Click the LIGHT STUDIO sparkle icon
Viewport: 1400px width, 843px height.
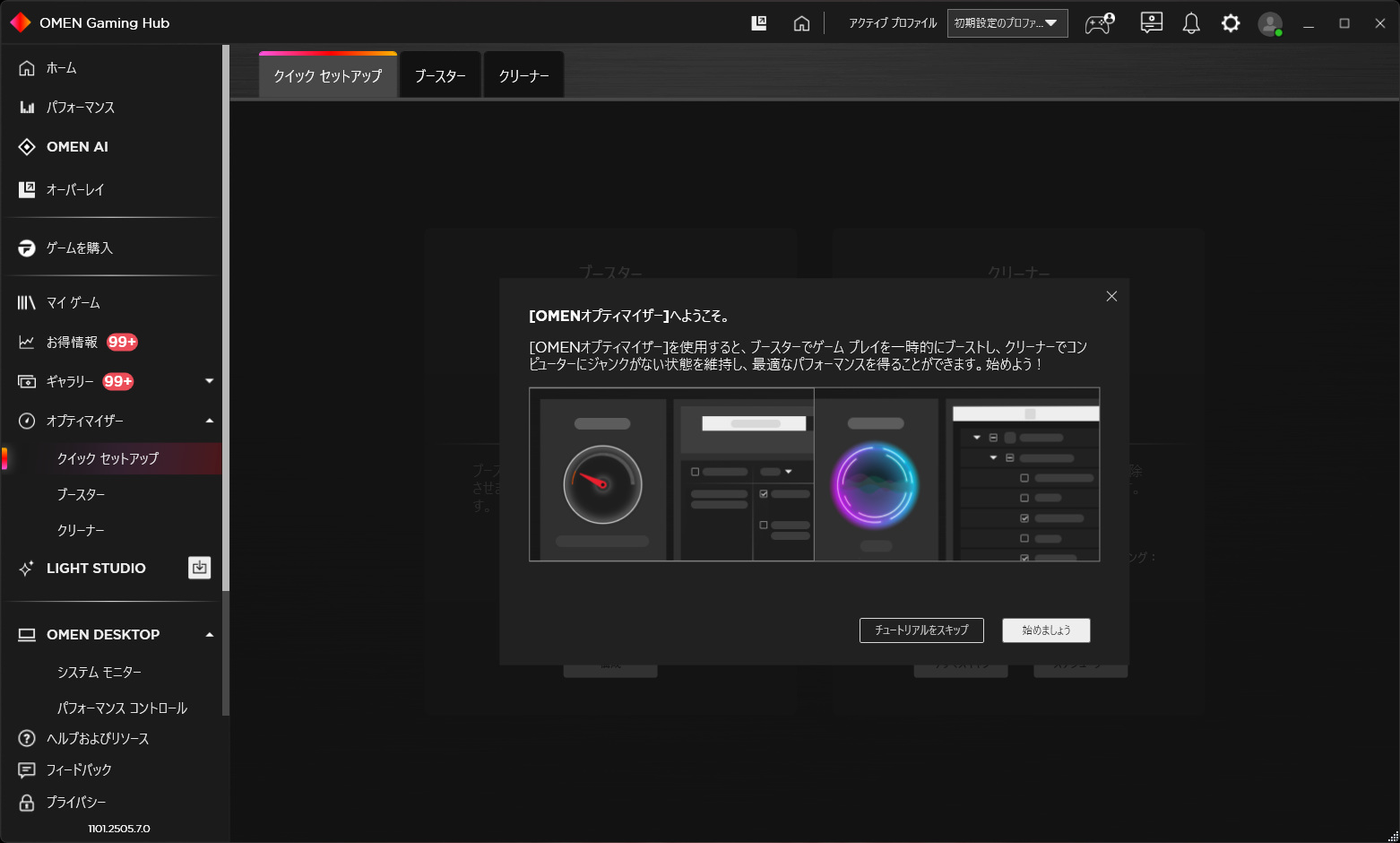pyautogui.click(x=27, y=569)
